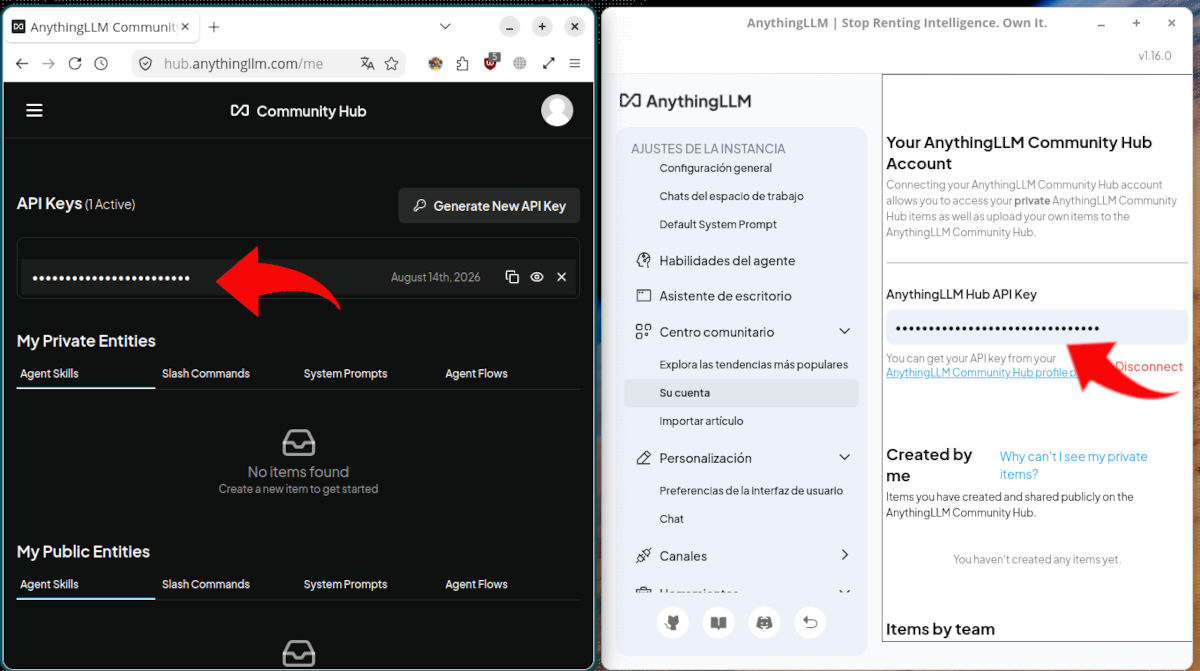Viewport: 1200px width, 671px height.
Task: Click Why can't I see my private items
Action: [1074, 465]
